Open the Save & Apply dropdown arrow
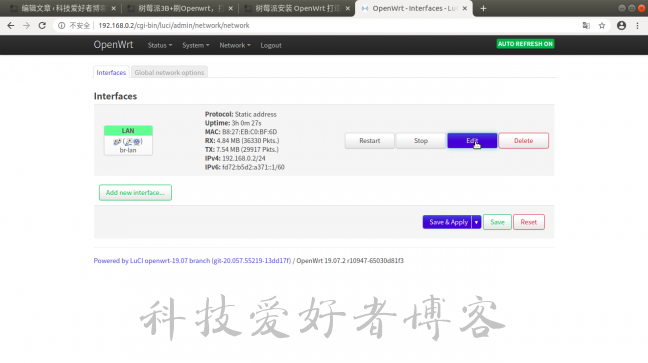 [x=476, y=222]
